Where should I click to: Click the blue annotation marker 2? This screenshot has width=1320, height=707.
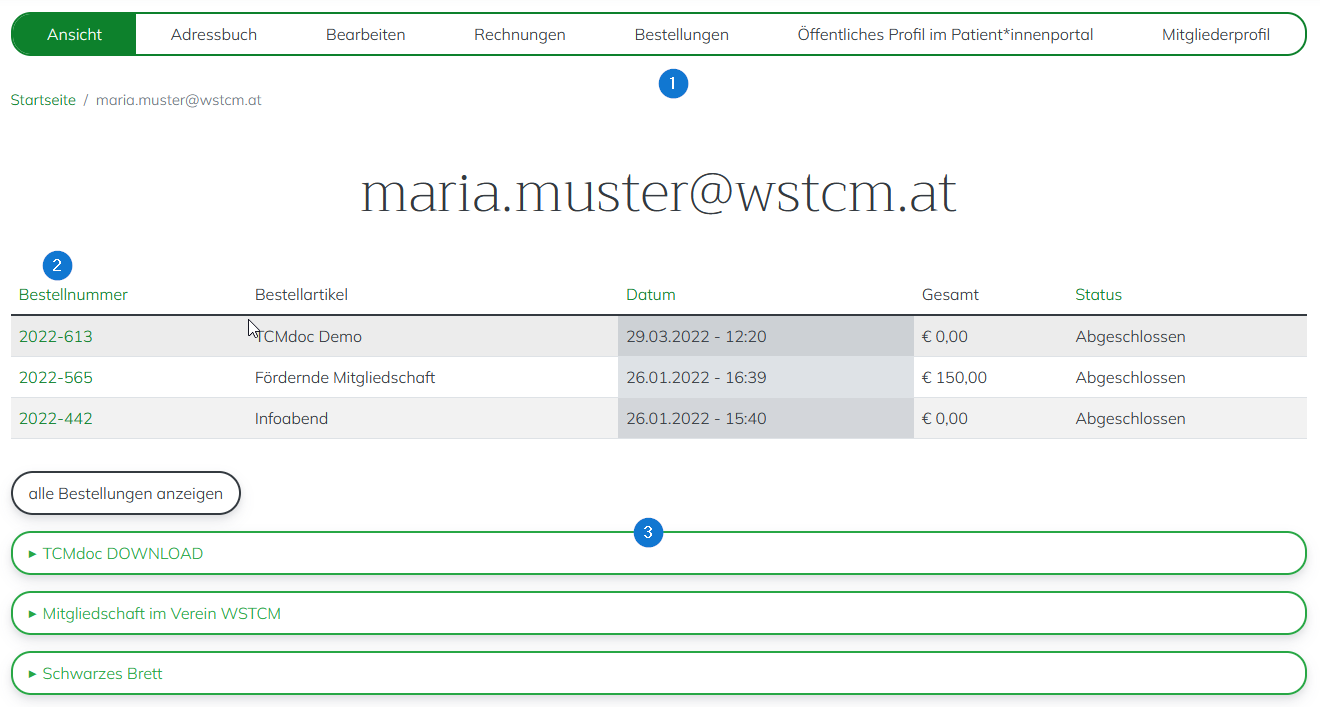click(x=57, y=265)
